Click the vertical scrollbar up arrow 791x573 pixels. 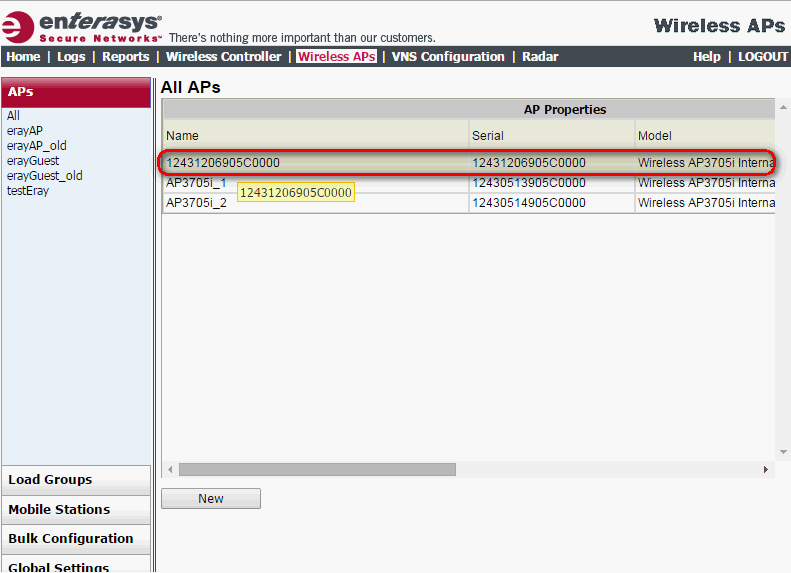tap(783, 107)
